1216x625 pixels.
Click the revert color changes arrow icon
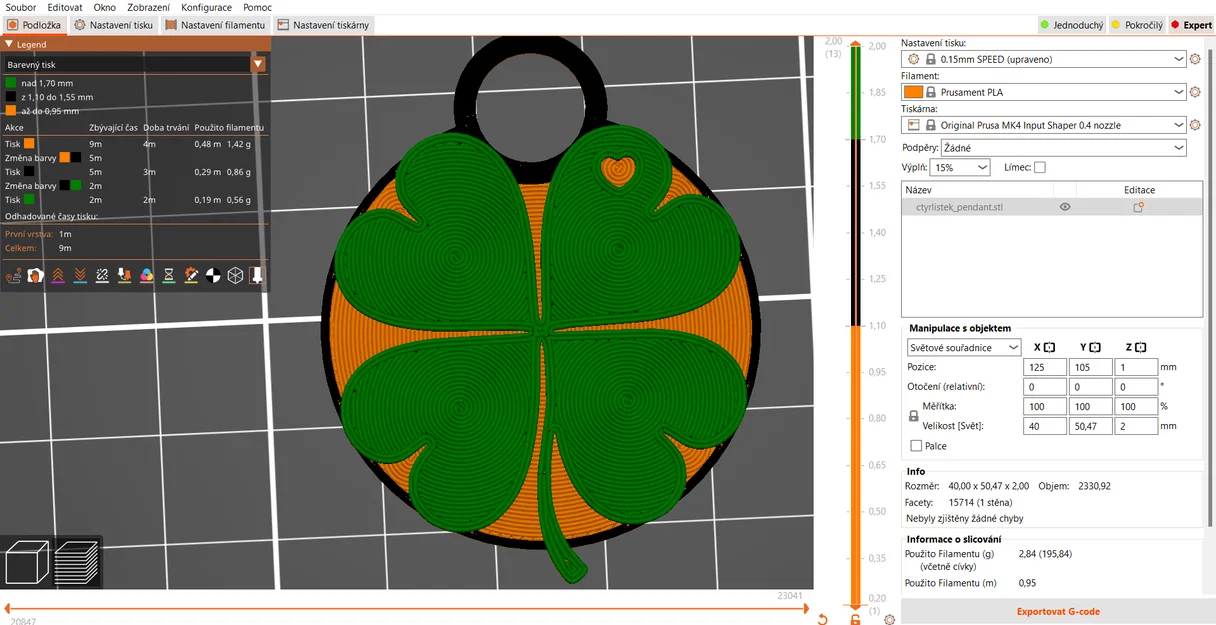pyautogui.click(x=822, y=620)
